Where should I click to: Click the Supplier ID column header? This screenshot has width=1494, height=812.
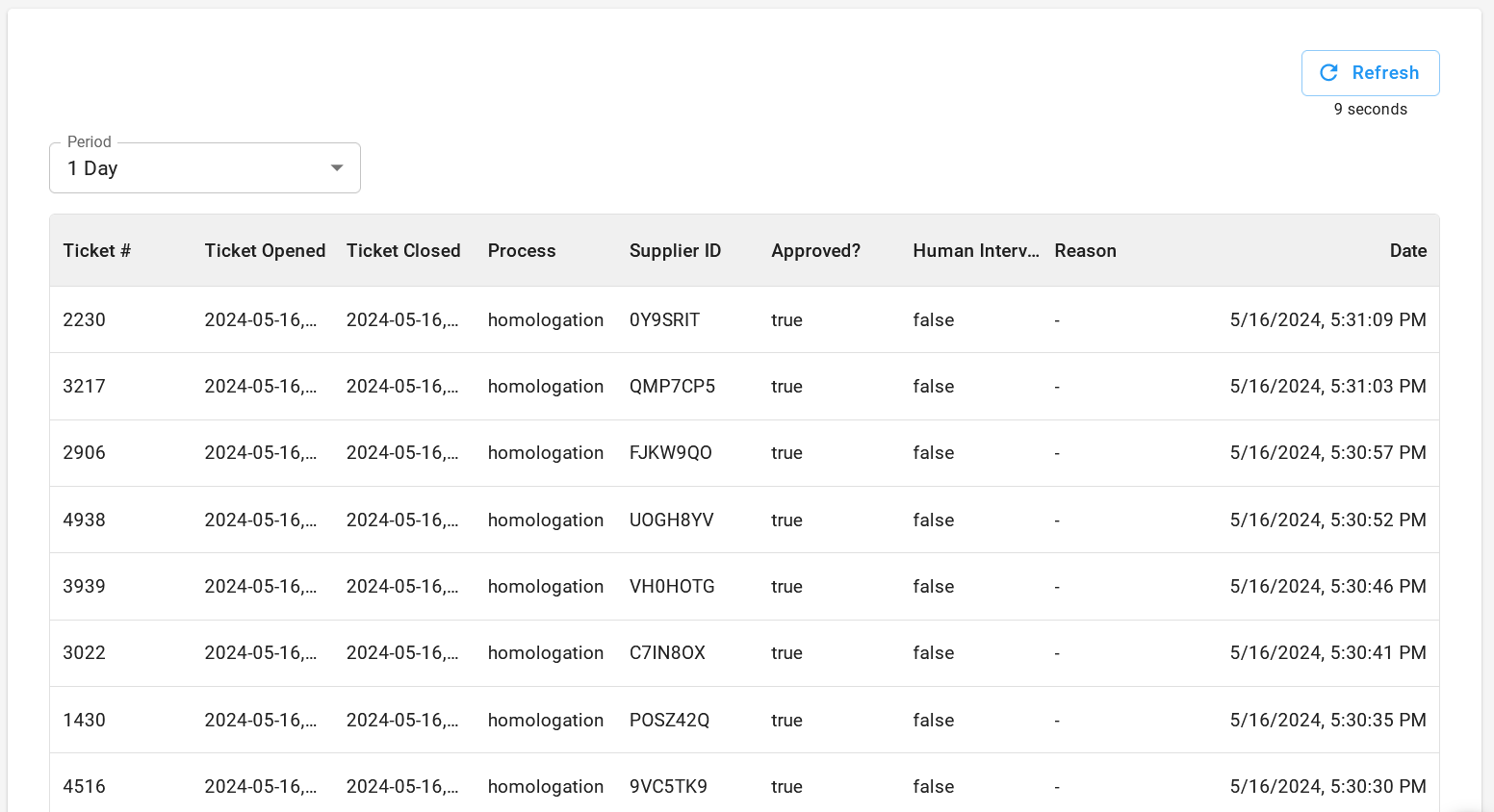pyautogui.click(x=675, y=251)
